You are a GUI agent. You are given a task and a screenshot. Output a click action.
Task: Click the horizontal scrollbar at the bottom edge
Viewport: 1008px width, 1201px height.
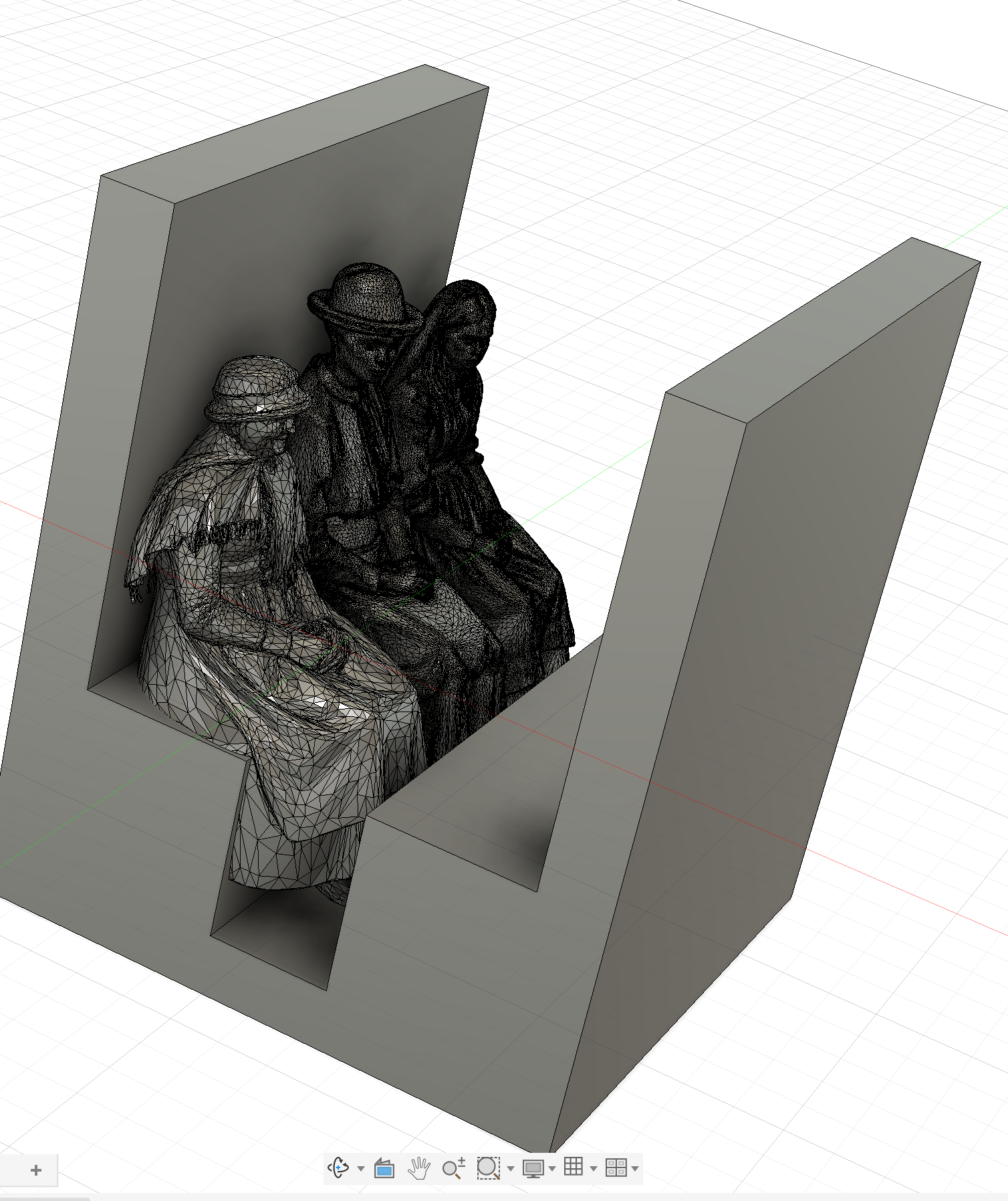point(44,1198)
